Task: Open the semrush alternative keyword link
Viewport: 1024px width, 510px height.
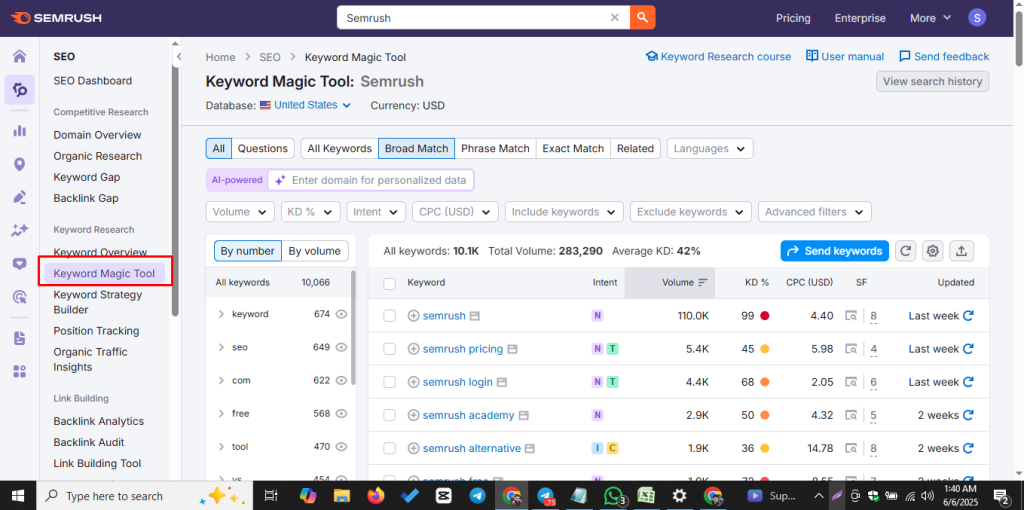Action: pos(472,449)
